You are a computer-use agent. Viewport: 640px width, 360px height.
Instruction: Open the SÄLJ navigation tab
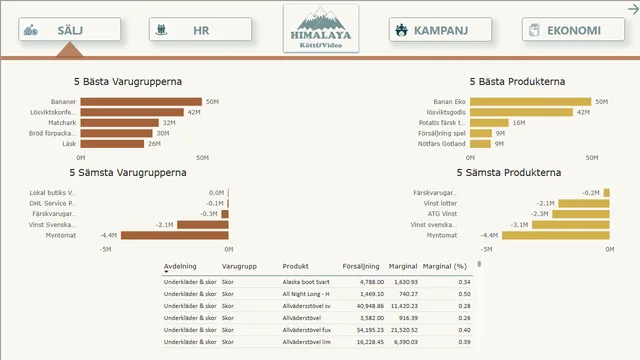click(x=69, y=29)
